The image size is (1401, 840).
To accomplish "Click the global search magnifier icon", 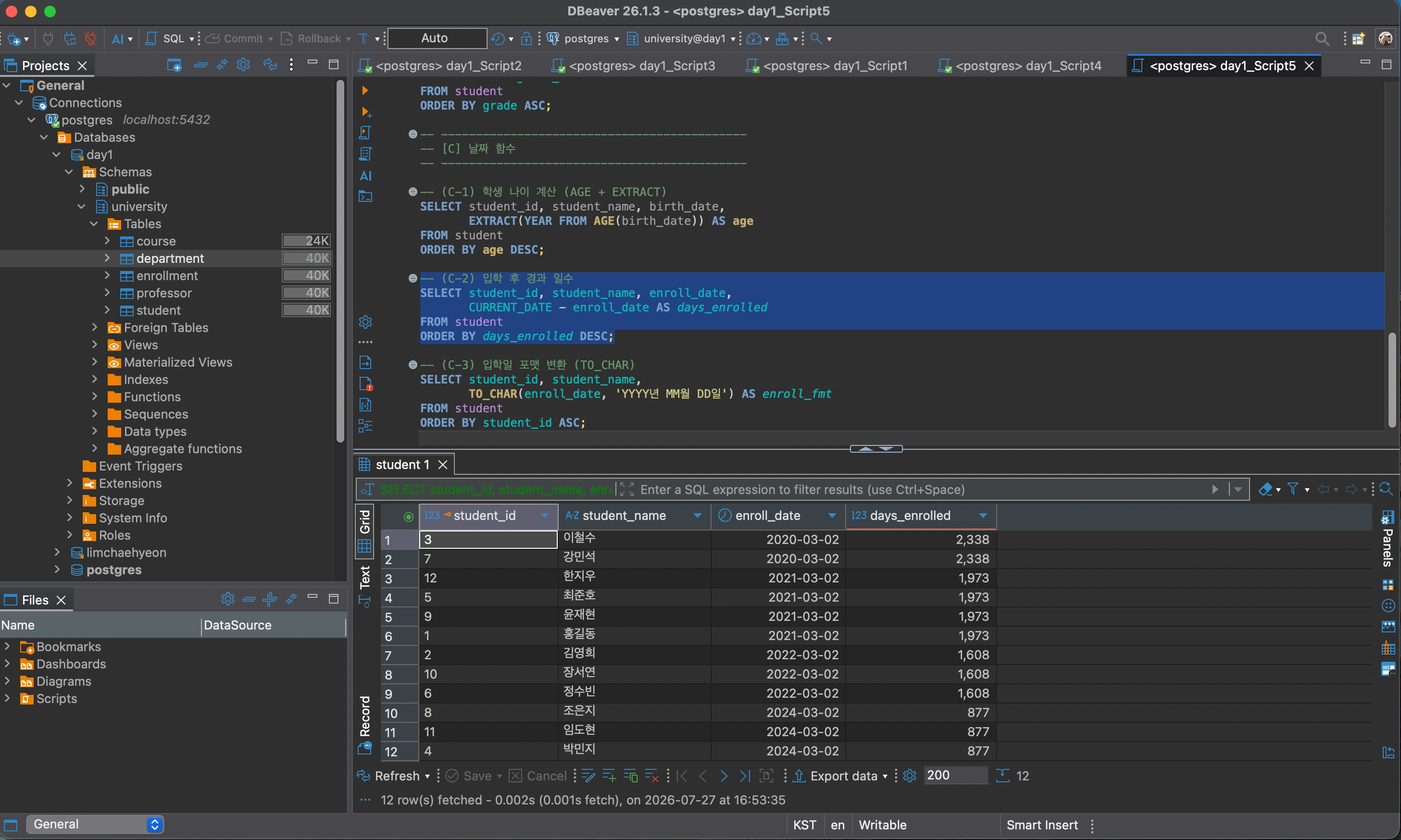I will tap(1322, 38).
